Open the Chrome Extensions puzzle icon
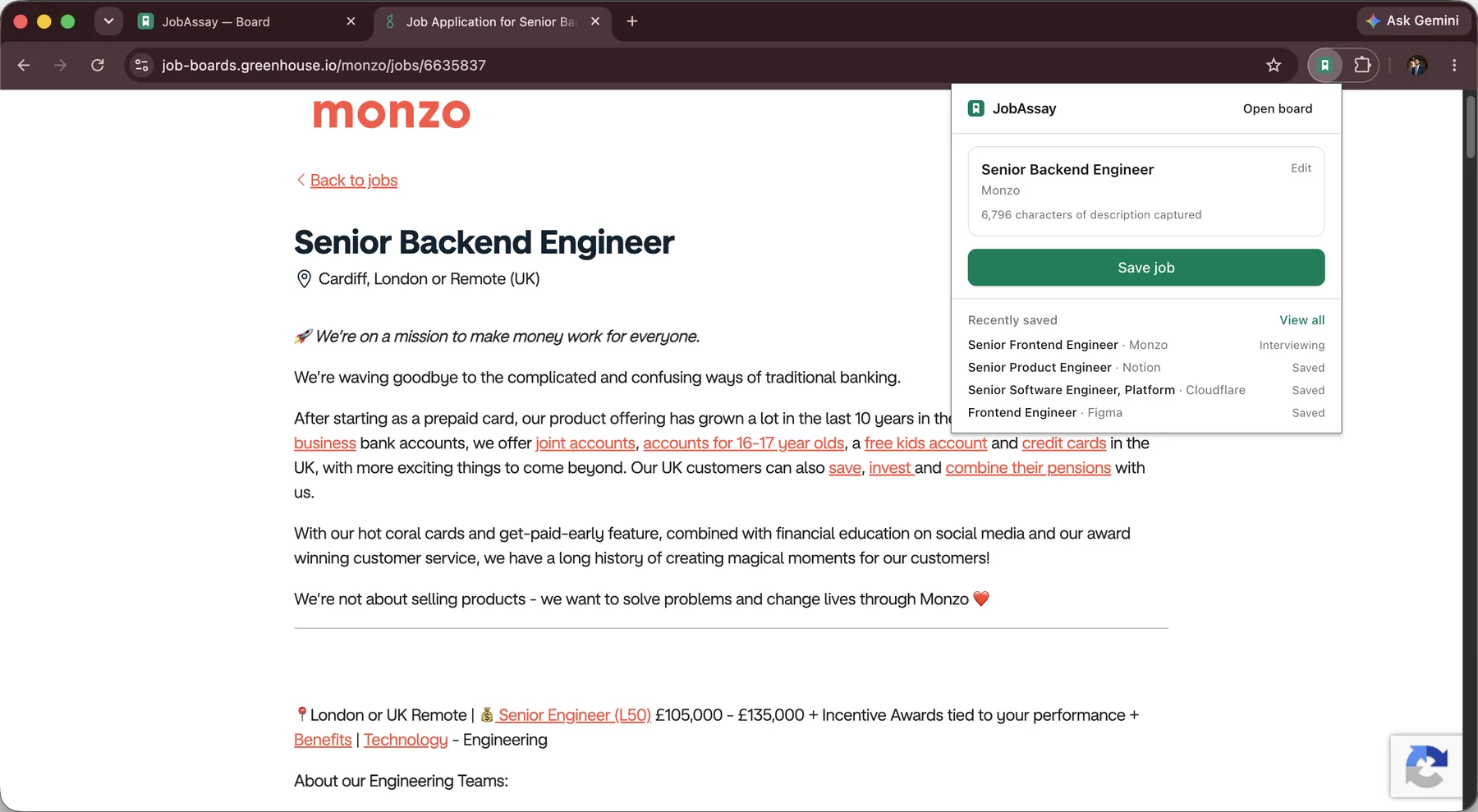 tap(1362, 65)
